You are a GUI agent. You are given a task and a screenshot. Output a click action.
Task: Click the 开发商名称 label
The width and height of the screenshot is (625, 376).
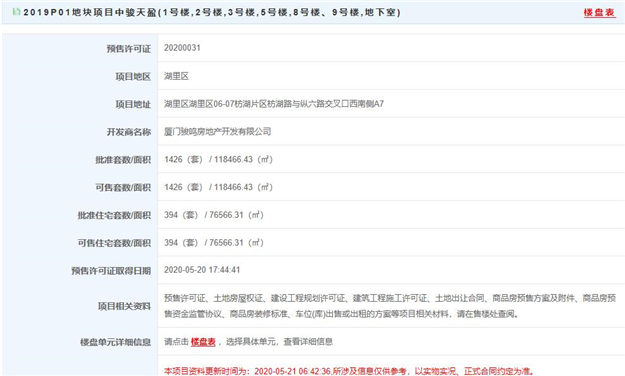click(x=128, y=132)
